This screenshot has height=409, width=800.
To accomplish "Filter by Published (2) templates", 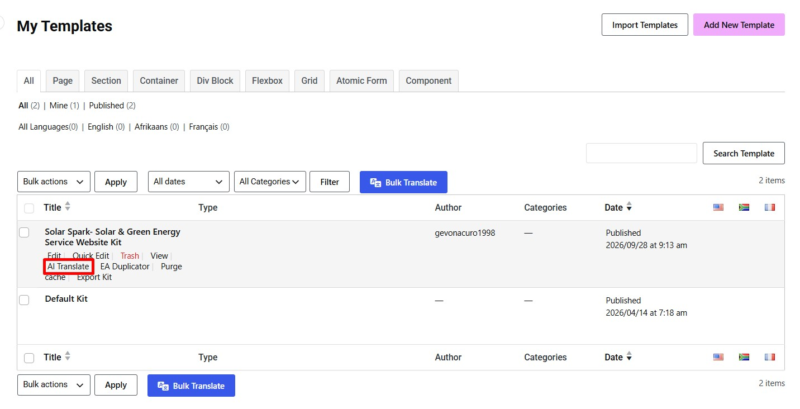I will pos(112,106).
